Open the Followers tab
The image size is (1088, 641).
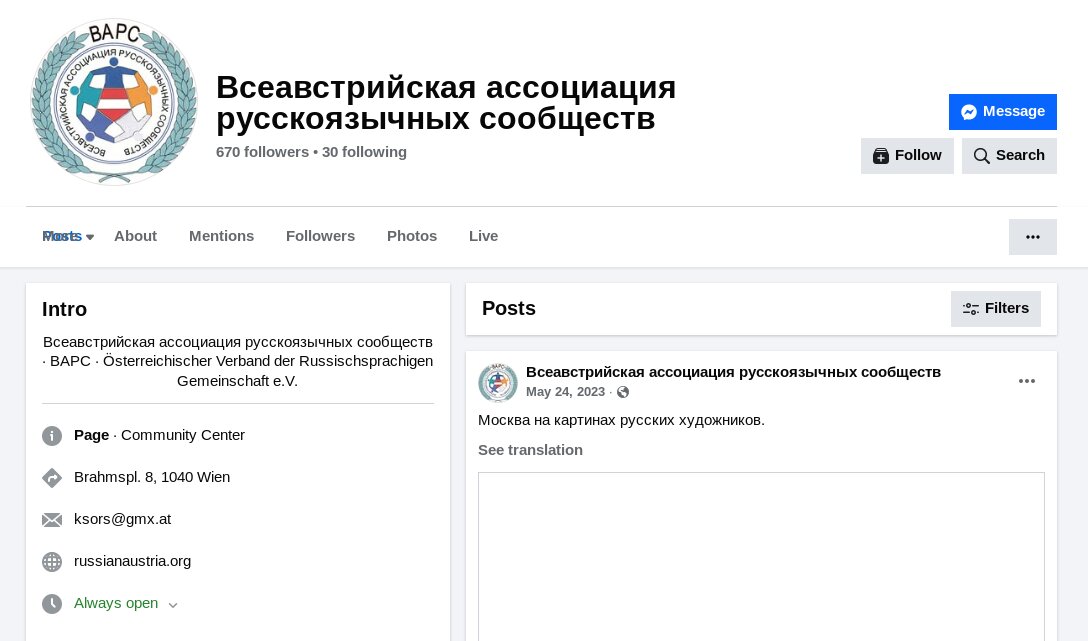(x=320, y=236)
